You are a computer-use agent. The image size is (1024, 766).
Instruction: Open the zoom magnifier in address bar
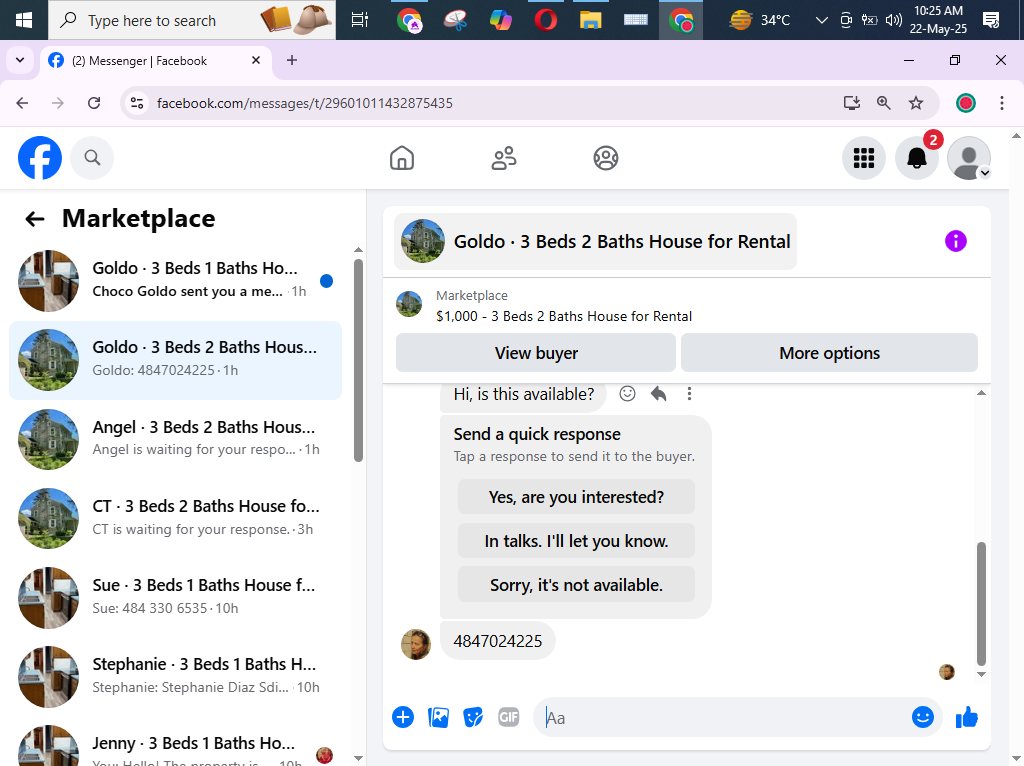(884, 103)
